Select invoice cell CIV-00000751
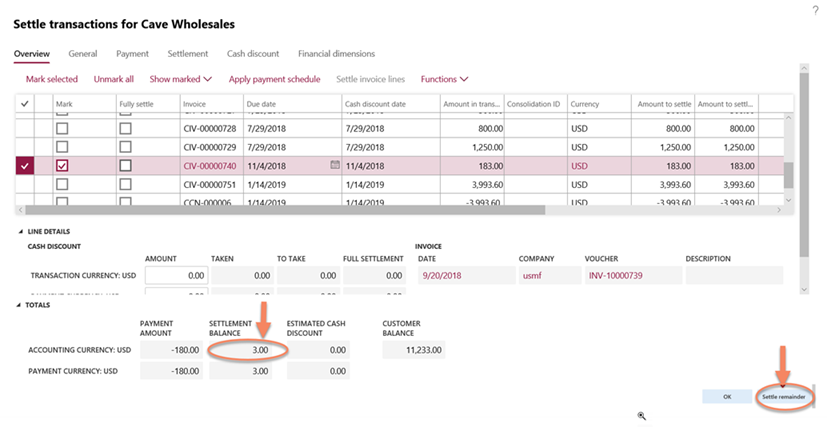827x427 pixels. click(210, 184)
